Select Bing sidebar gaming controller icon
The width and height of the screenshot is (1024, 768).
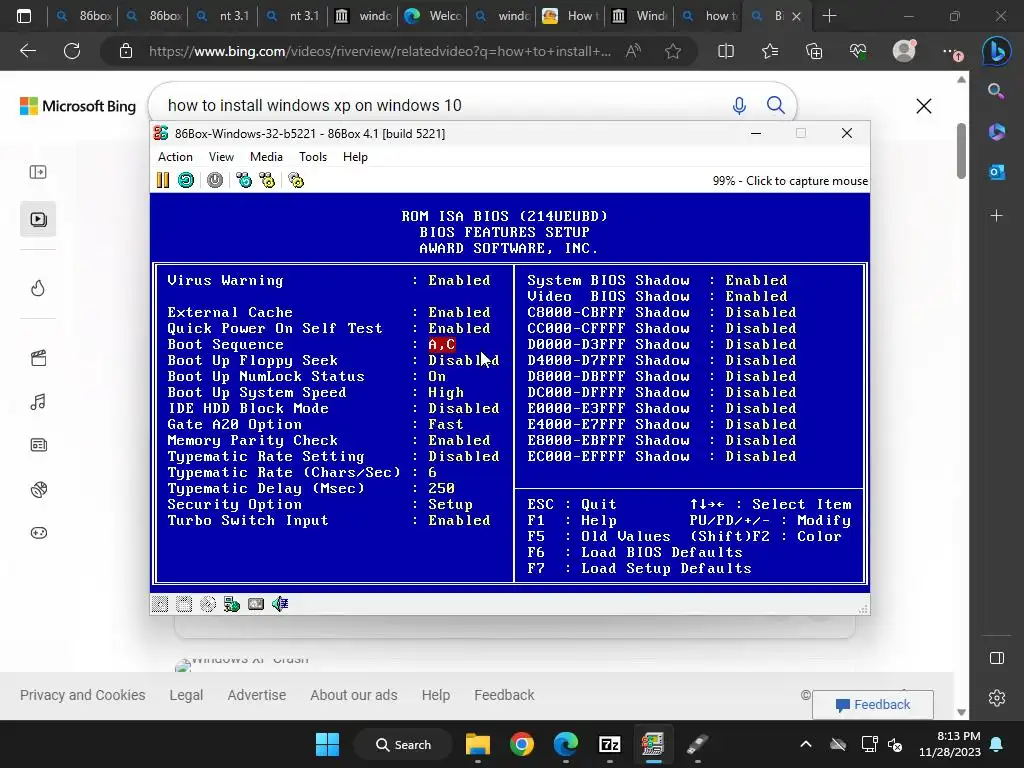click(x=39, y=533)
